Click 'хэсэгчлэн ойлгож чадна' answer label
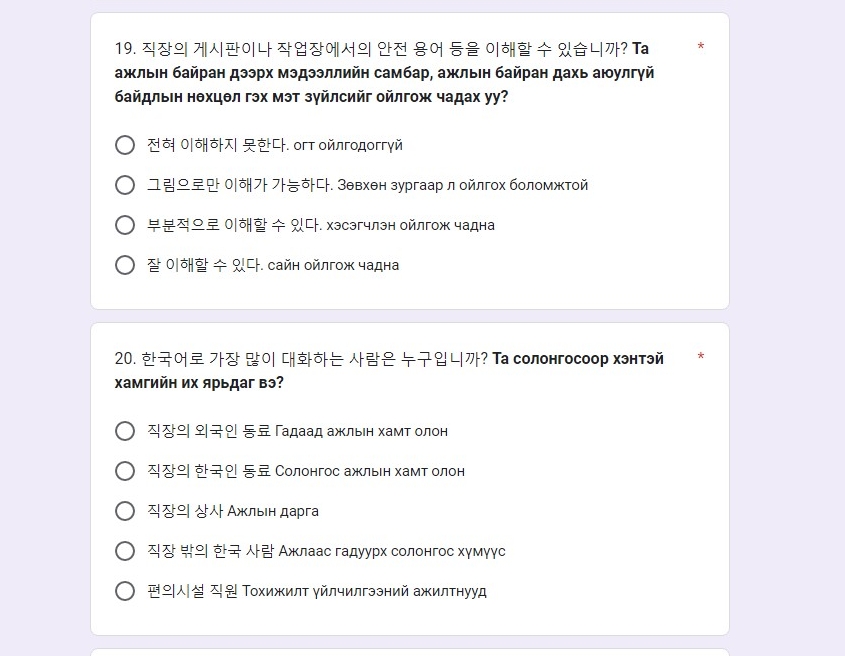845x656 pixels. click(x=410, y=225)
